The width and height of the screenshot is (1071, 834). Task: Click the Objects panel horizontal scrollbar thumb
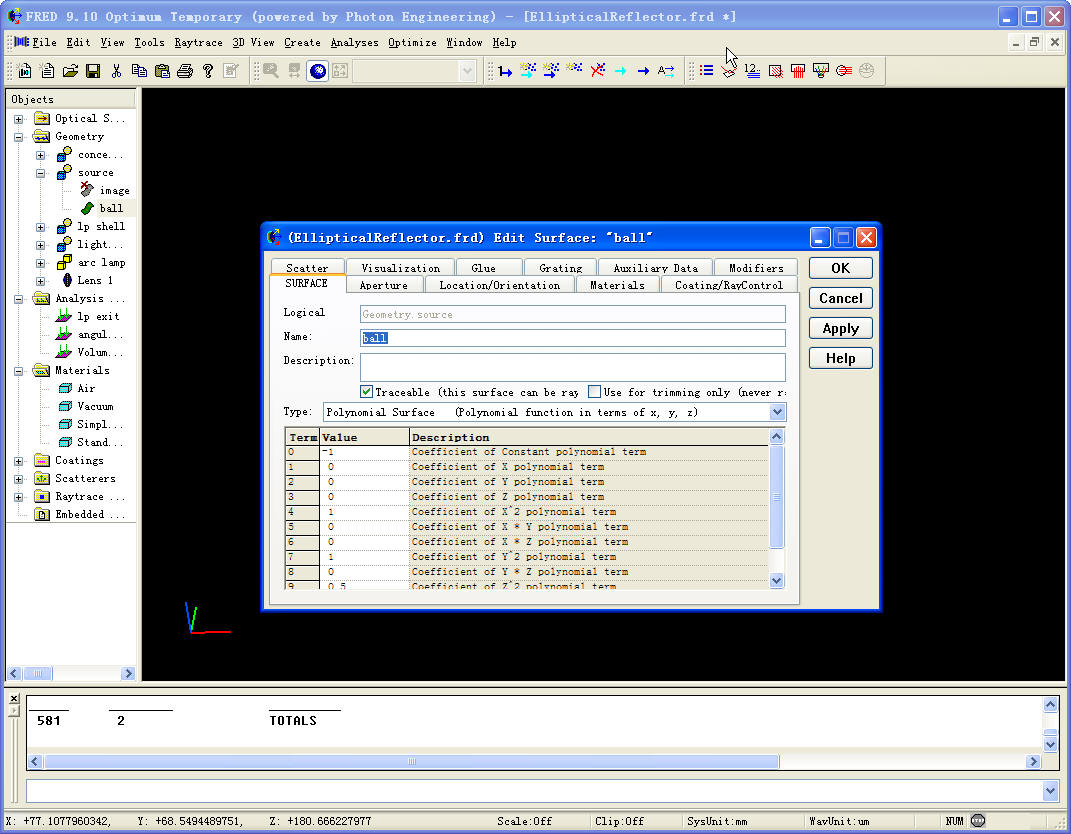coord(38,673)
